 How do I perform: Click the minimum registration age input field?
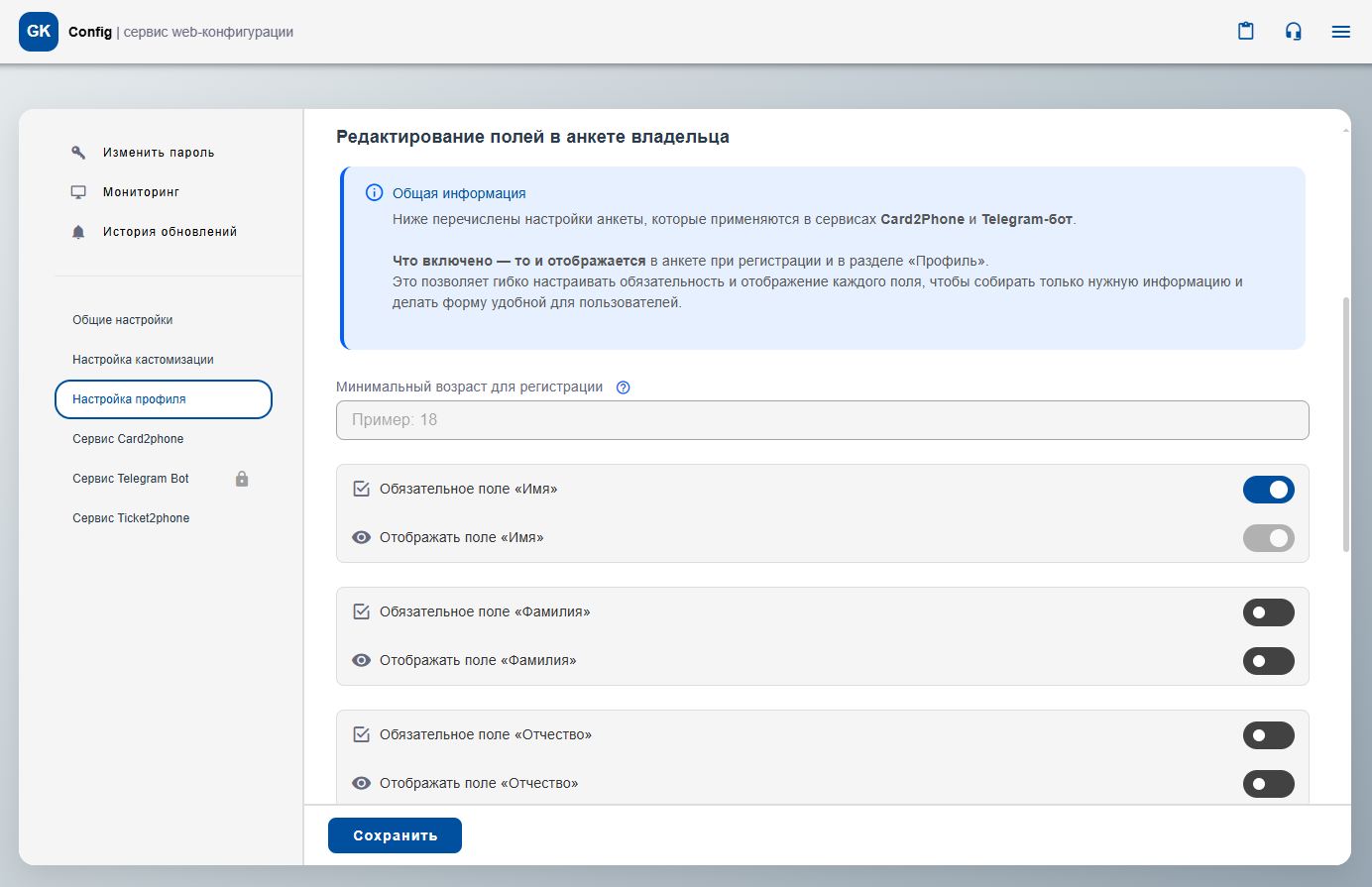822,420
